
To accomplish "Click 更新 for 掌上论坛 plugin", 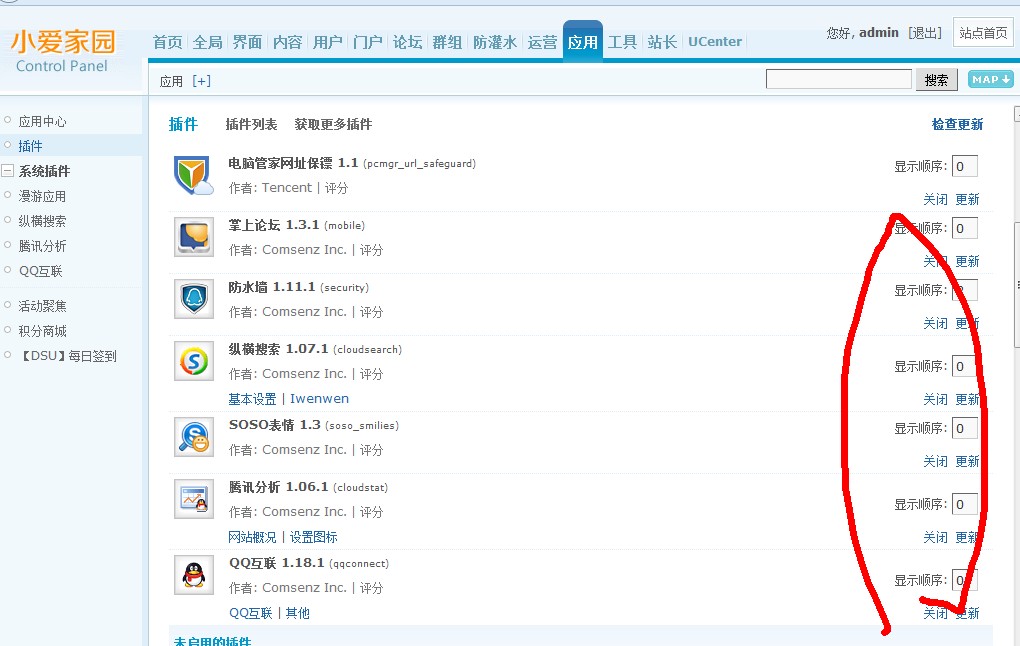I will tap(967, 261).
